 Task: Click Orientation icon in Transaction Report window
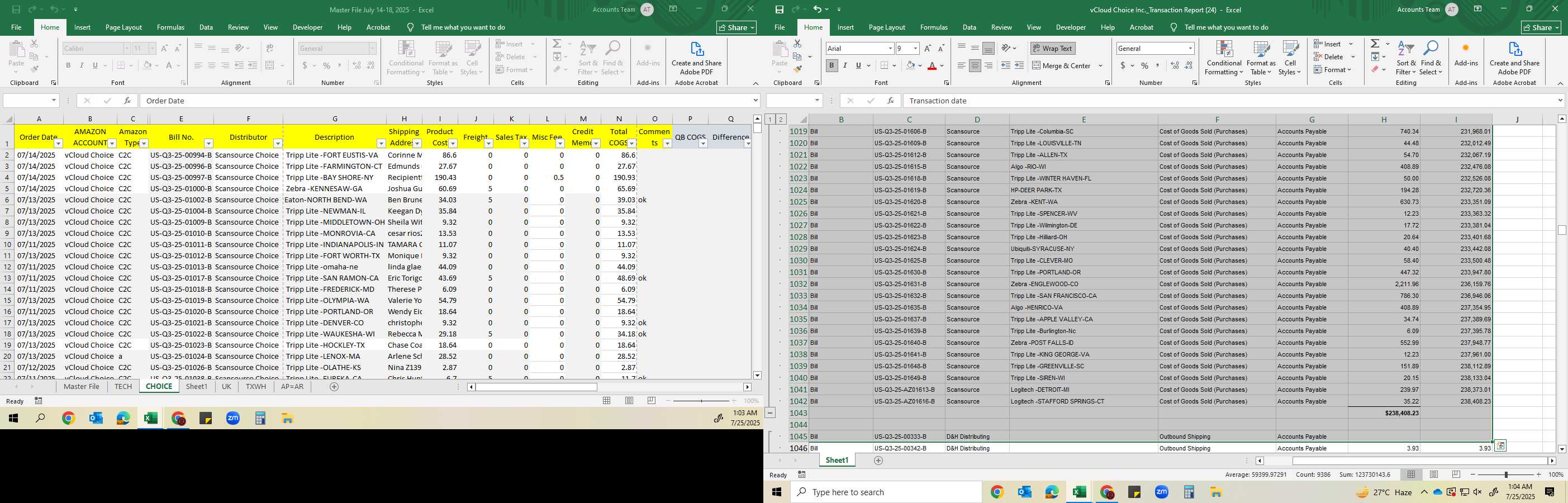click(x=1006, y=48)
